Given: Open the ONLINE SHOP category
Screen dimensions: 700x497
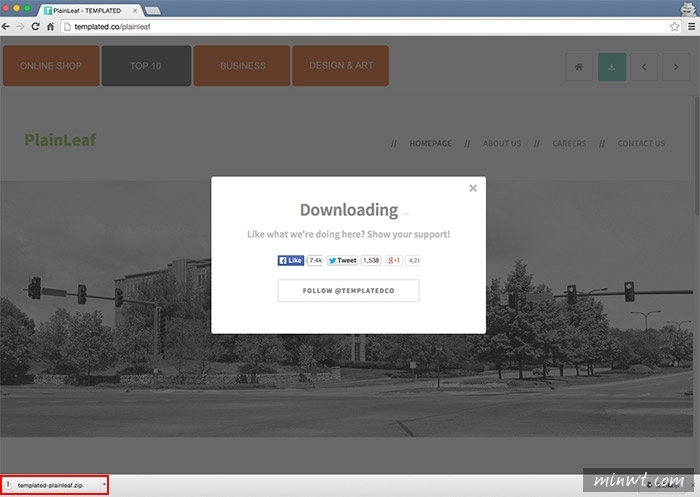Looking at the screenshot, I should pos(51,66).
